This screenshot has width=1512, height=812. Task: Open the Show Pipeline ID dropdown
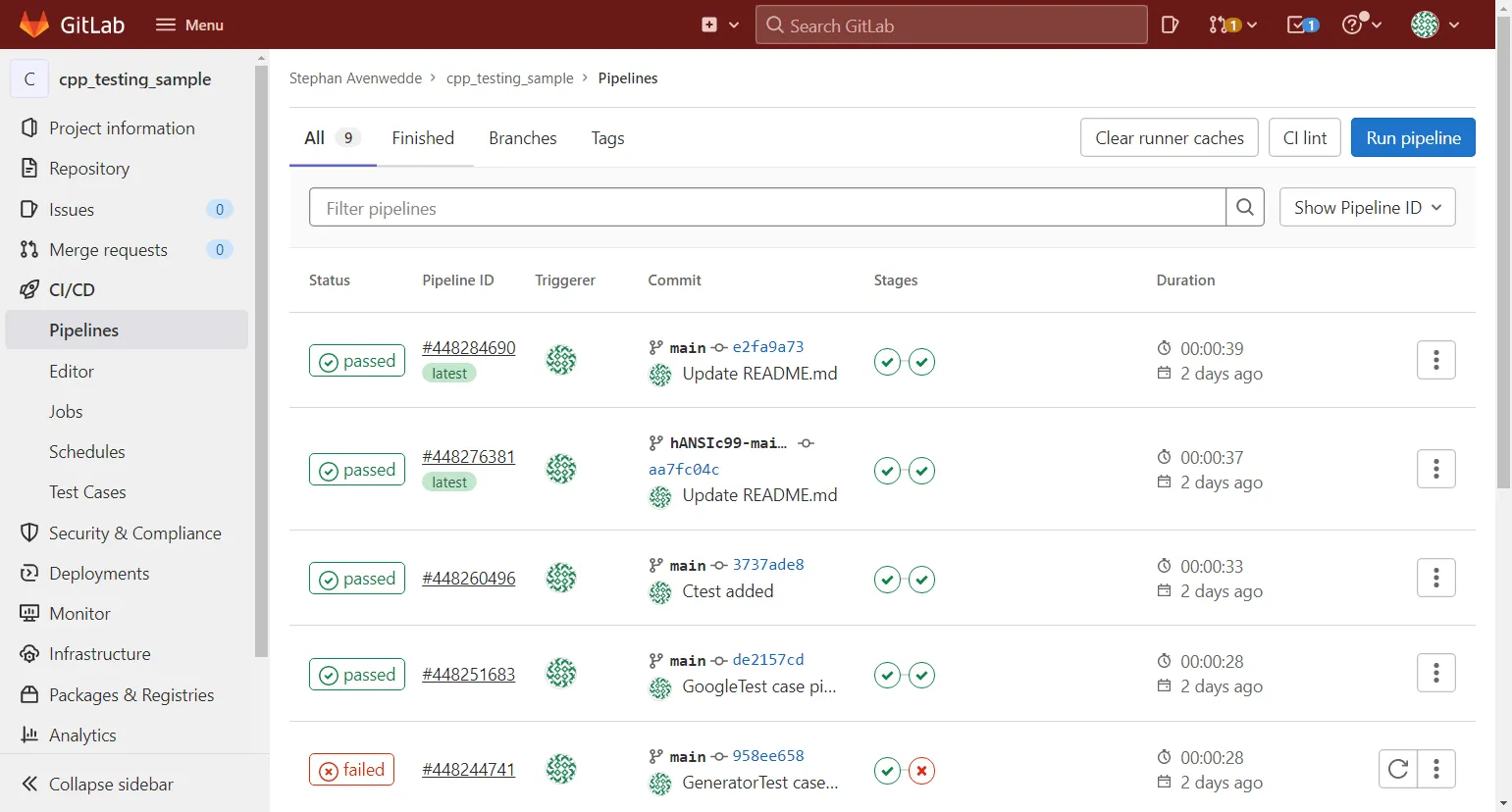point(1367,207)
